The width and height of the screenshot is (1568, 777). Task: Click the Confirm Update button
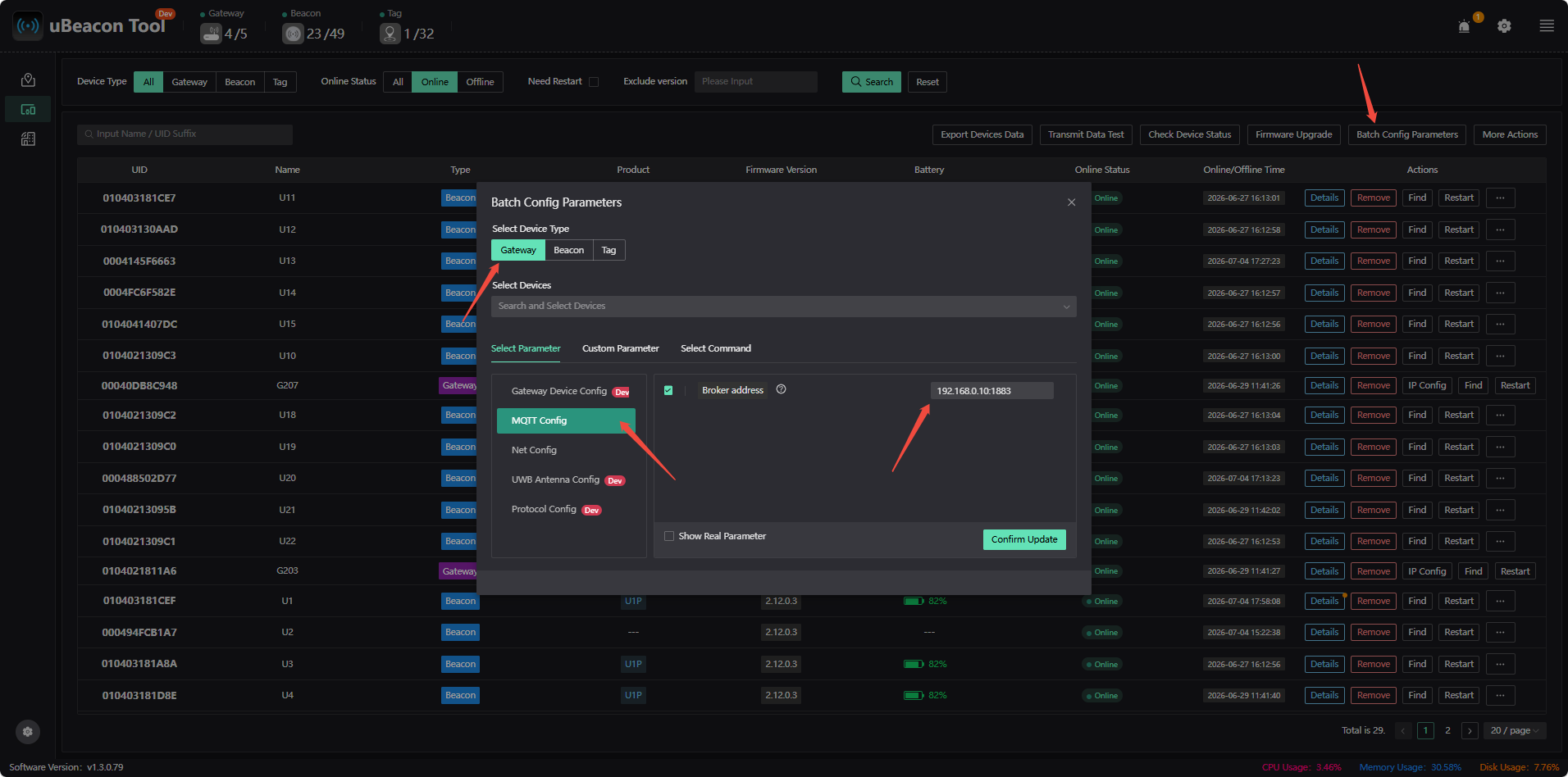point(1024,539)
